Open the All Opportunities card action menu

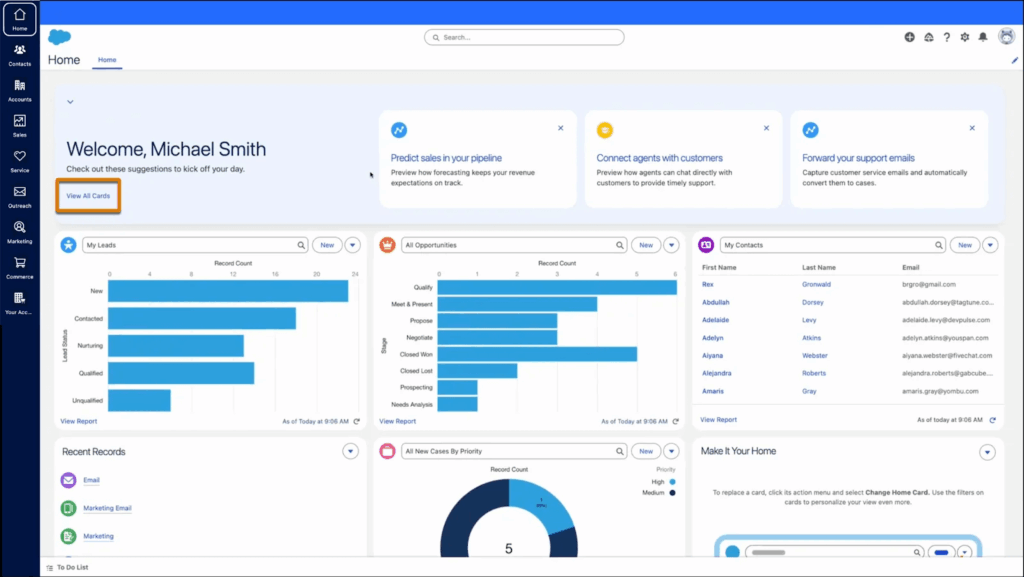[671, 245]
